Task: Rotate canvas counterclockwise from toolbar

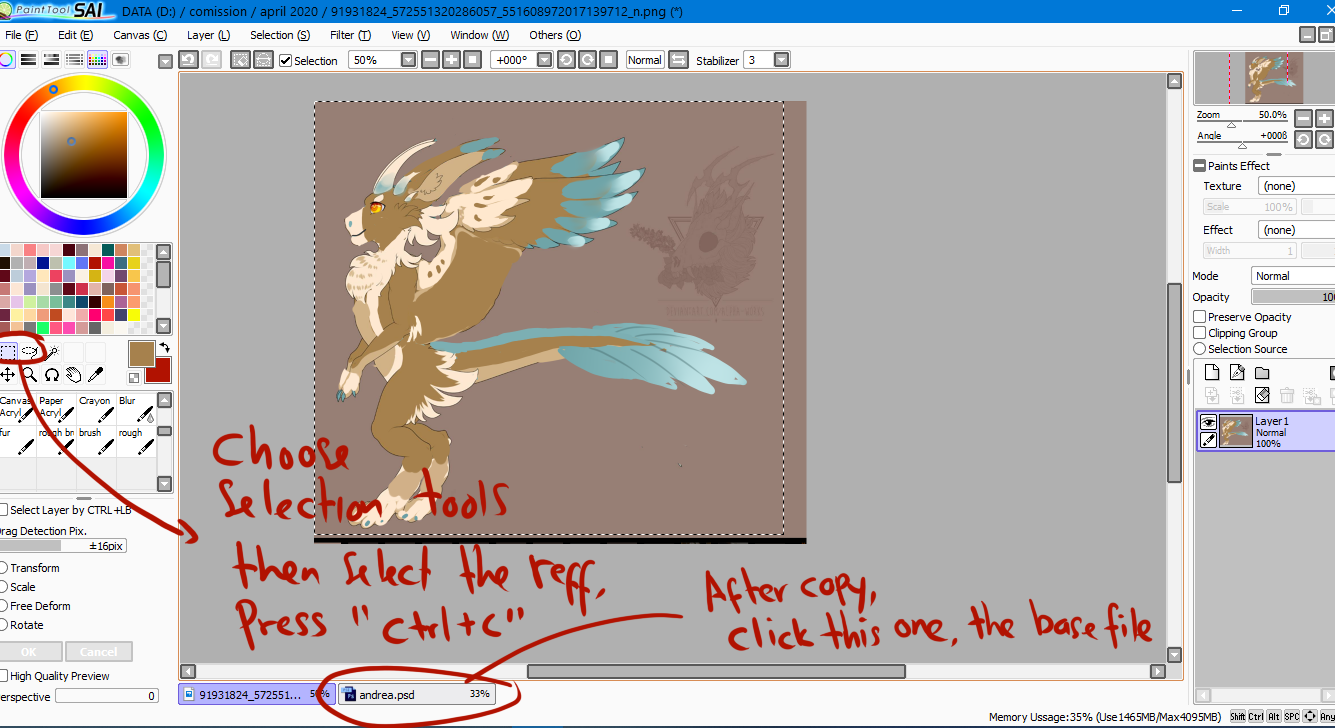Action: [x=566, y=60]
